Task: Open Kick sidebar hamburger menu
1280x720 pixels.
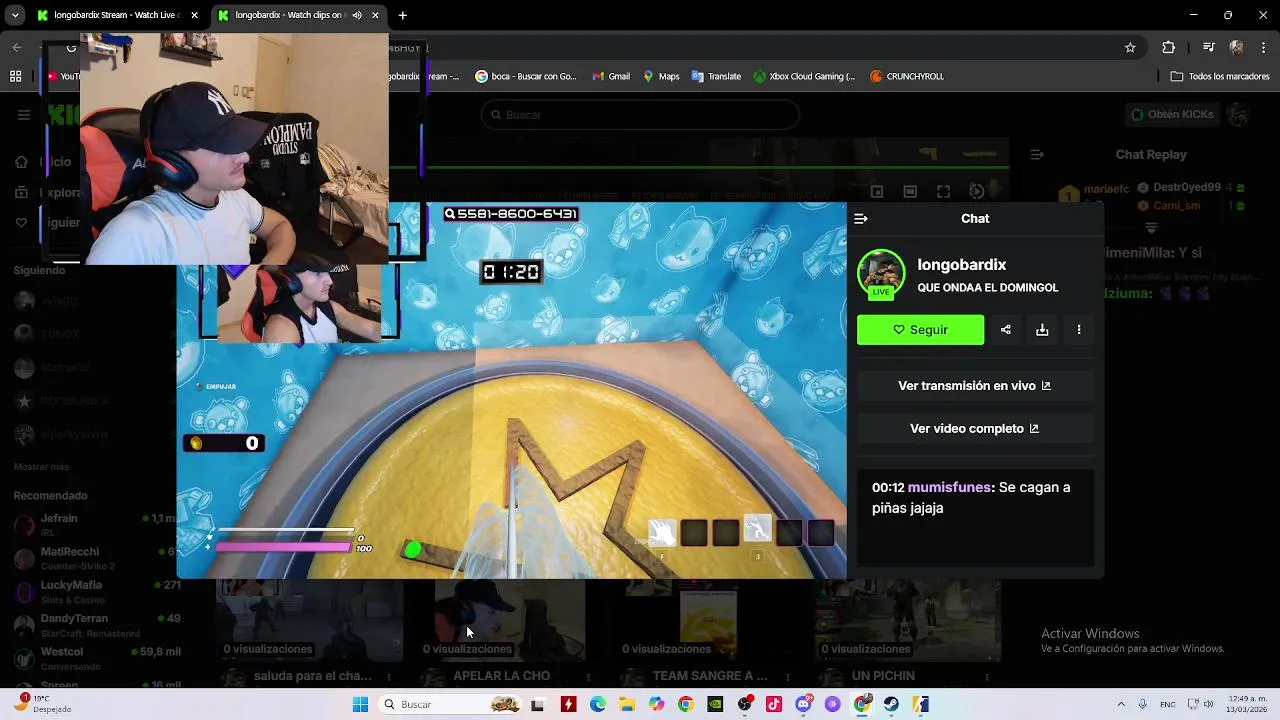Action: point(24,115)
